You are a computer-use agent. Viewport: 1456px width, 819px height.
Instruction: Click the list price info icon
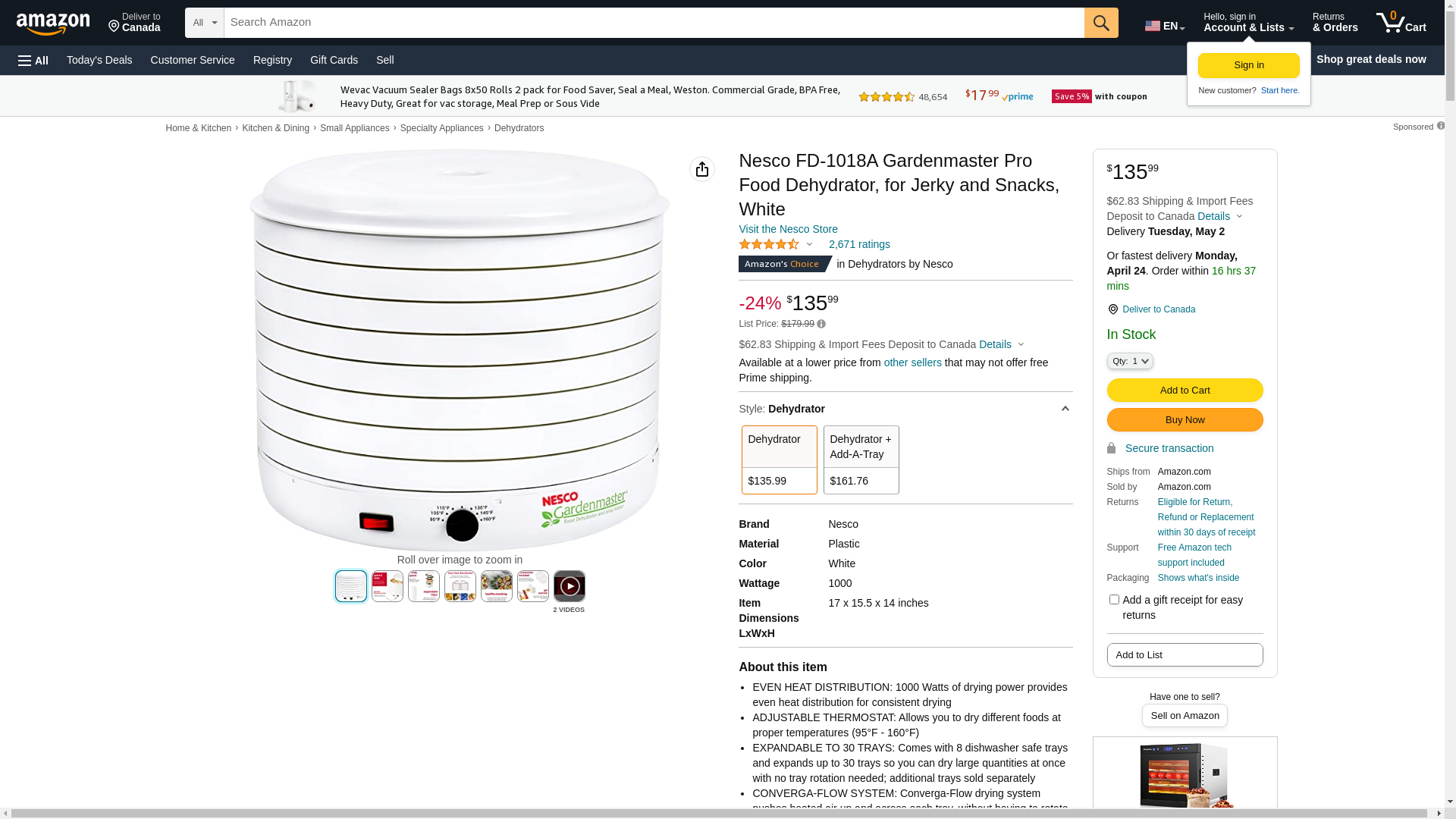[x=821, y=325]
